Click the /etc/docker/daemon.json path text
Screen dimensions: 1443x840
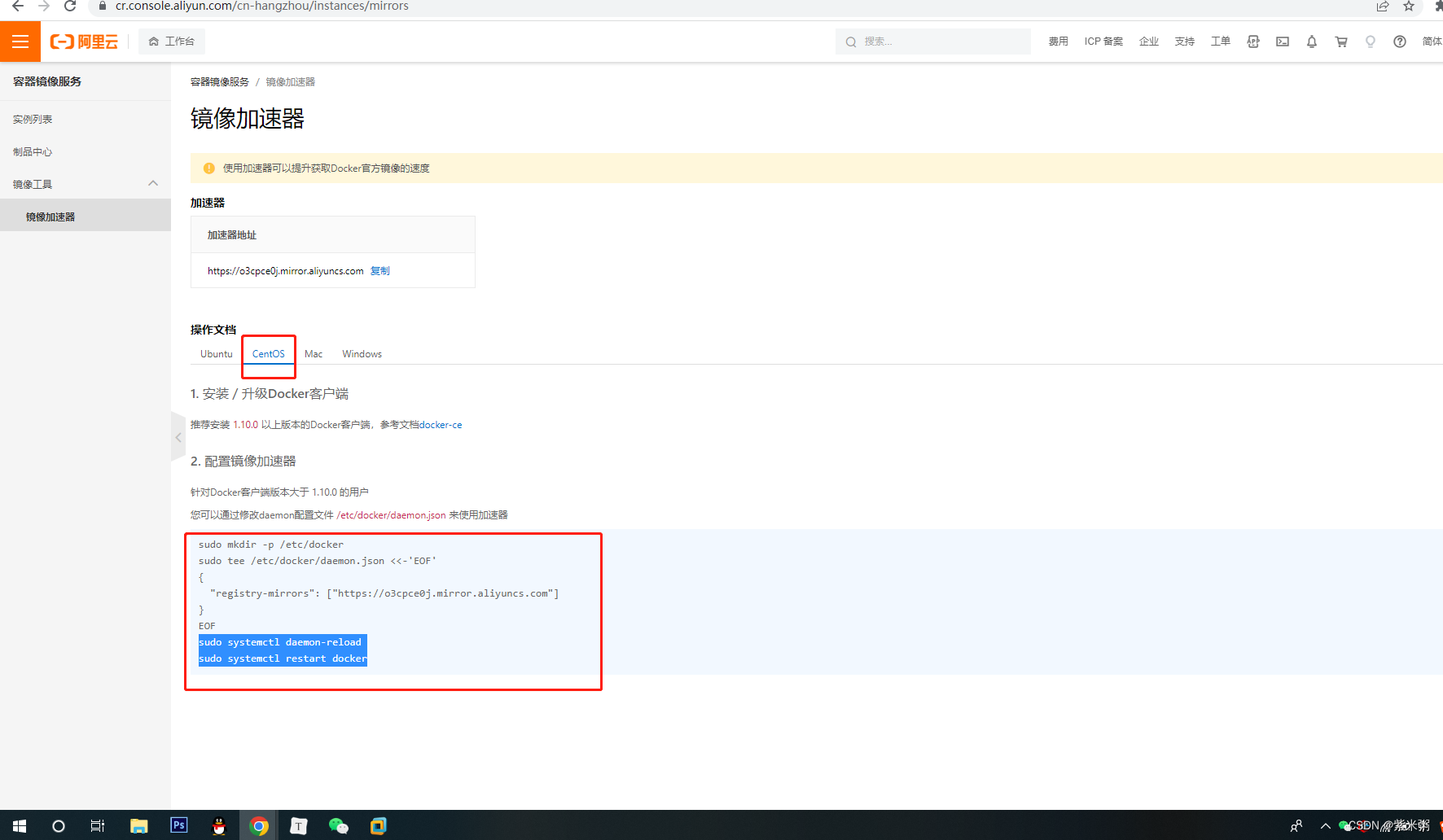click(391, 515)
